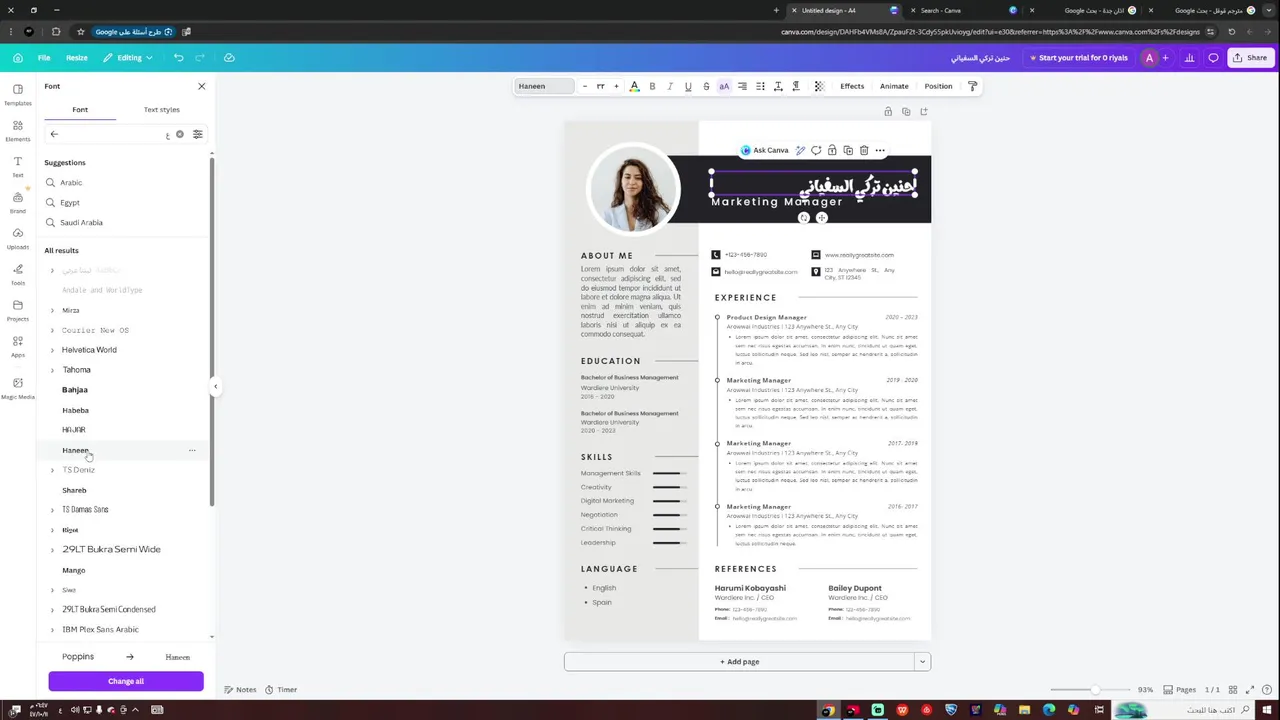Choose the Bahjaa font
The height and width of the screenshot is (720, 1280).
pos(75,390)
